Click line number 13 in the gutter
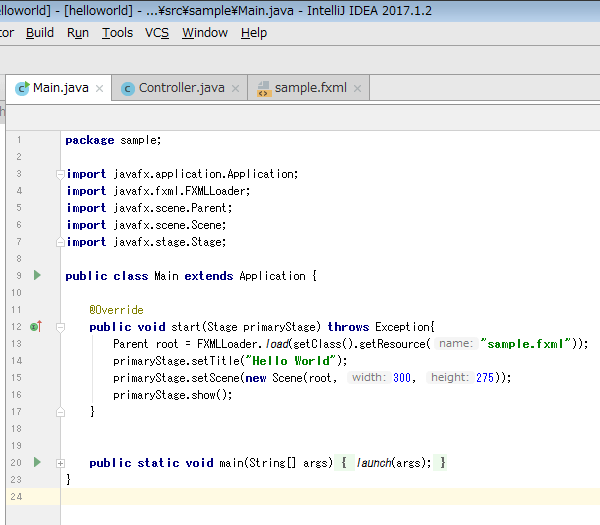The width and height of the screenshot is (600, 525). 16,344
